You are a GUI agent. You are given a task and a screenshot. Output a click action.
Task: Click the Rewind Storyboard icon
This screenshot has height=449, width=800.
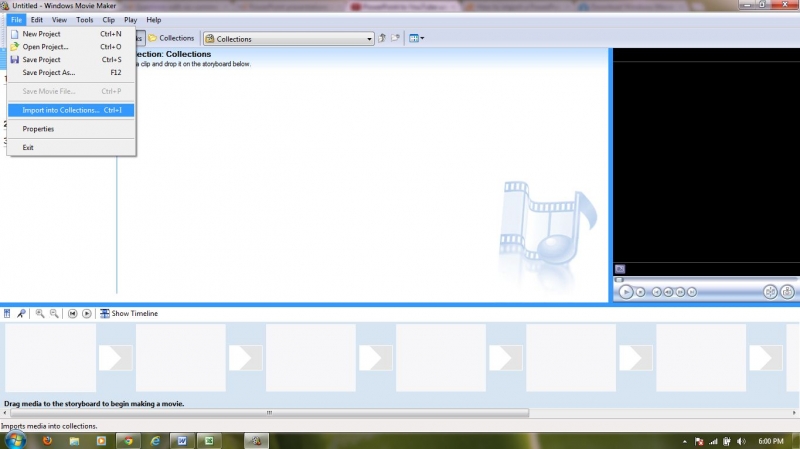click(x=72, y=313)
